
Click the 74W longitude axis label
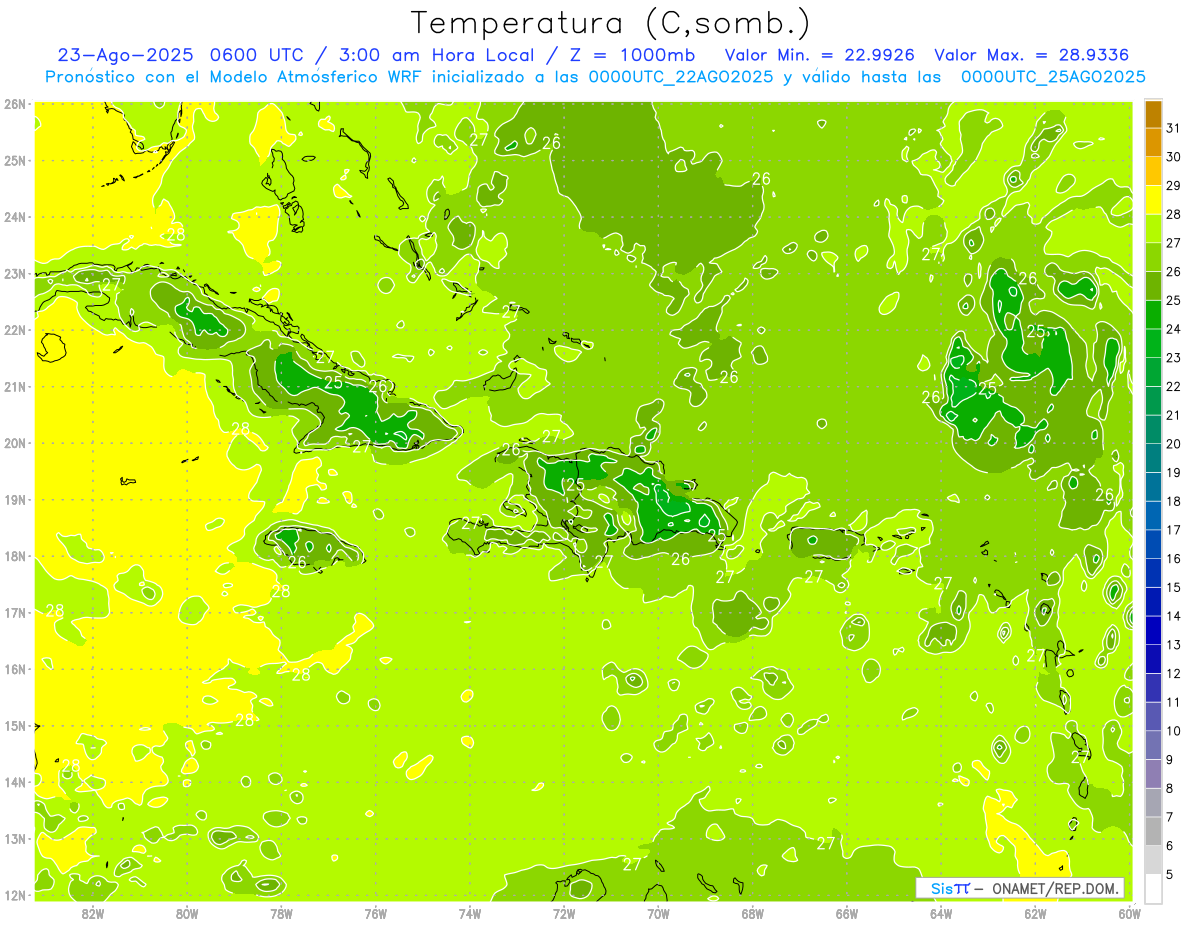click(469, 913)
